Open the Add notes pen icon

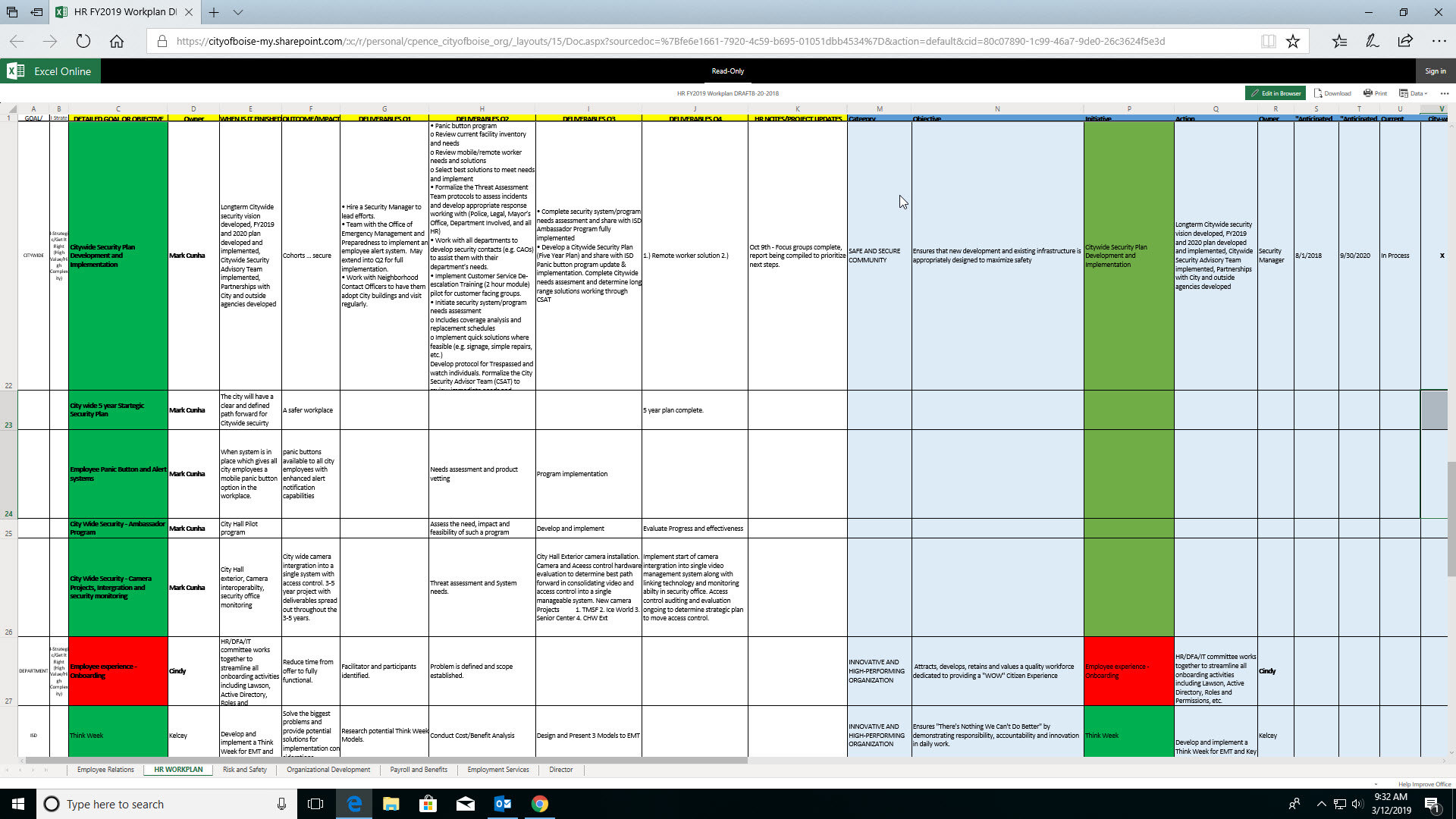(1372, 42)
